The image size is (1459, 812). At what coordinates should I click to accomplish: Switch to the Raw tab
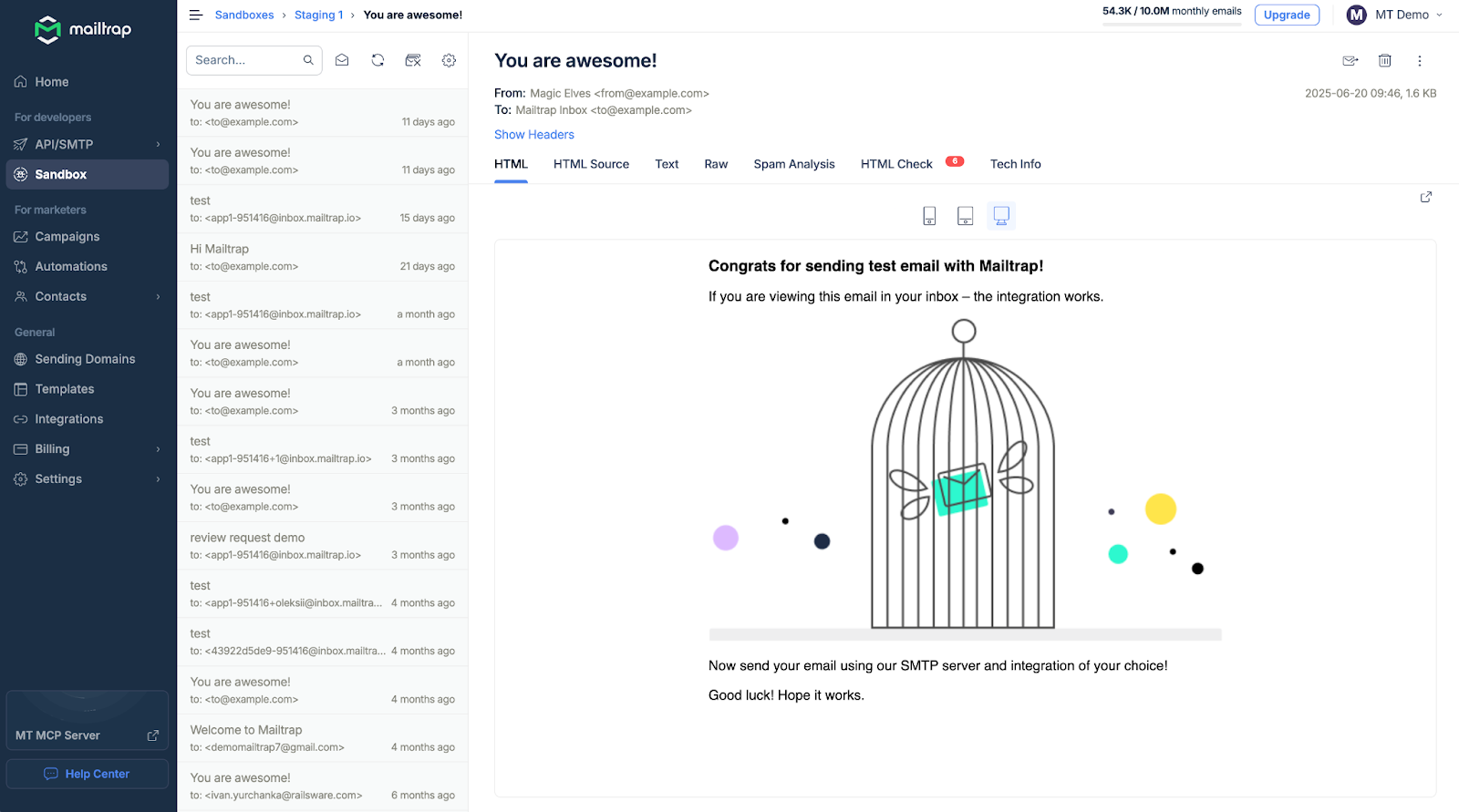point(716,164)
